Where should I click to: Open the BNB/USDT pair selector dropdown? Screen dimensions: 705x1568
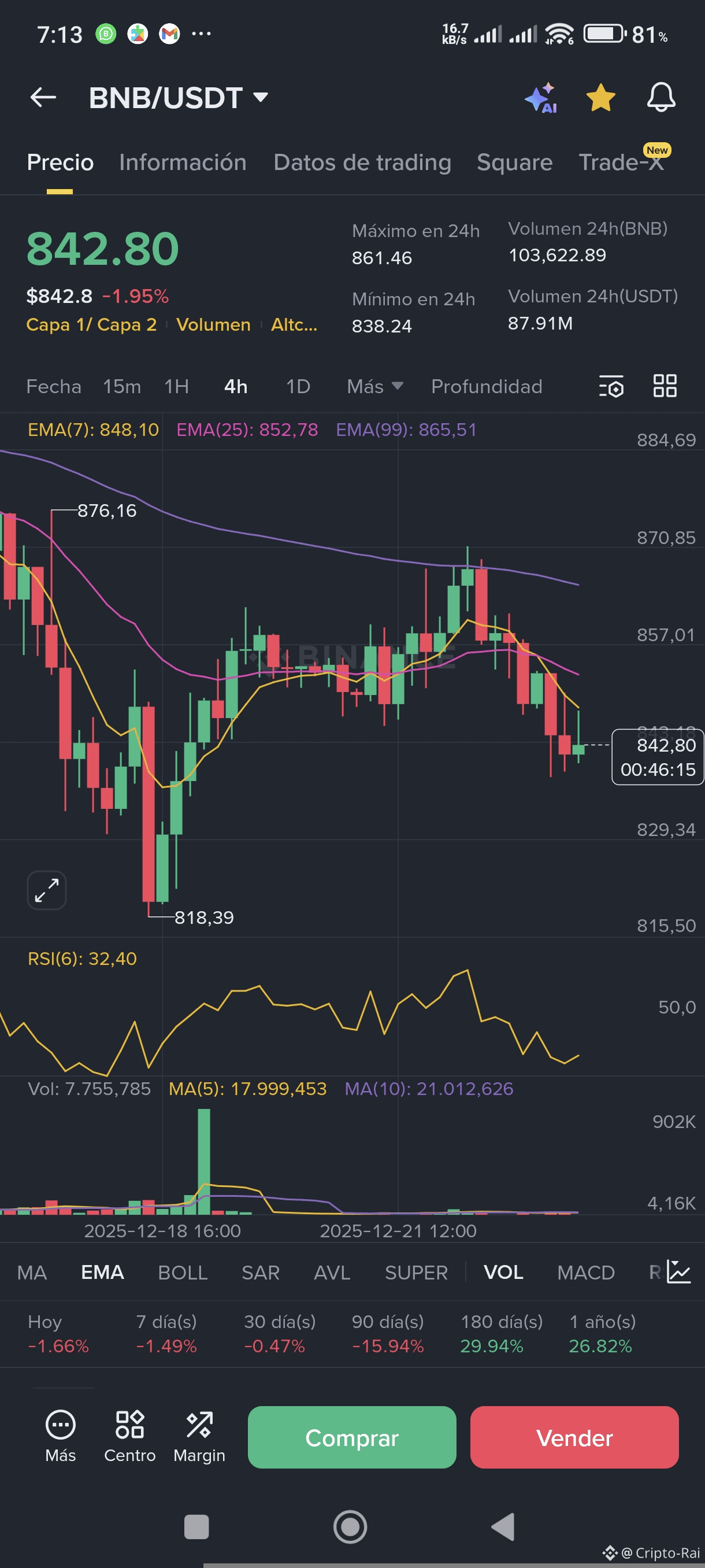(x=179, y=98)
